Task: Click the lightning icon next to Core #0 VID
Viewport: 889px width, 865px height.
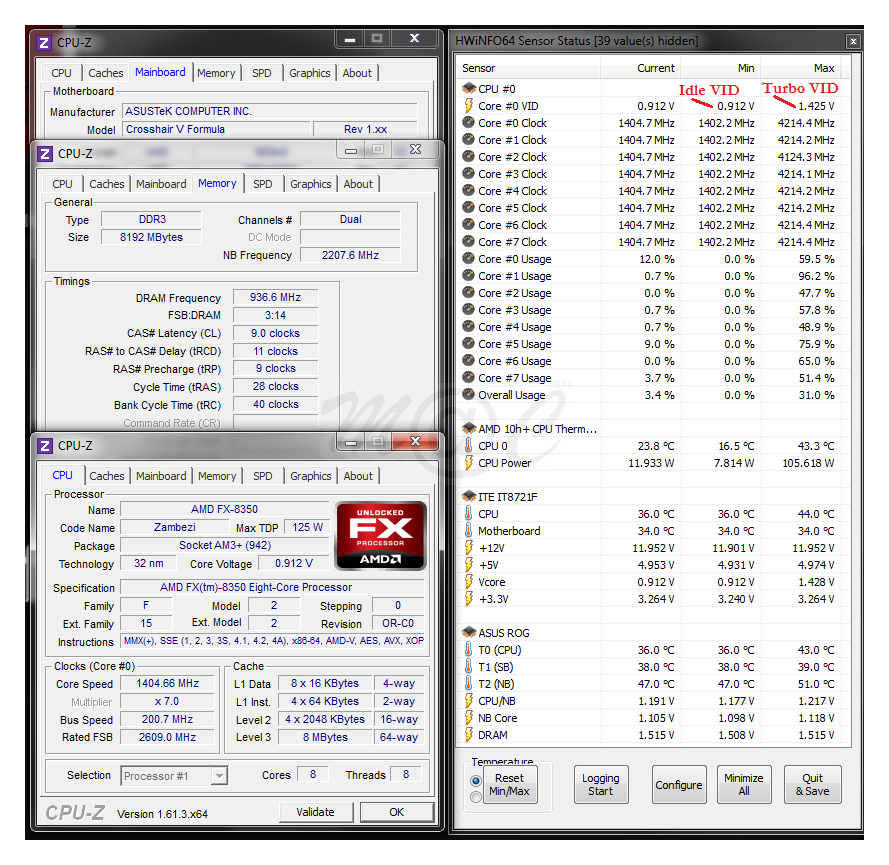Action: point(468,106)
